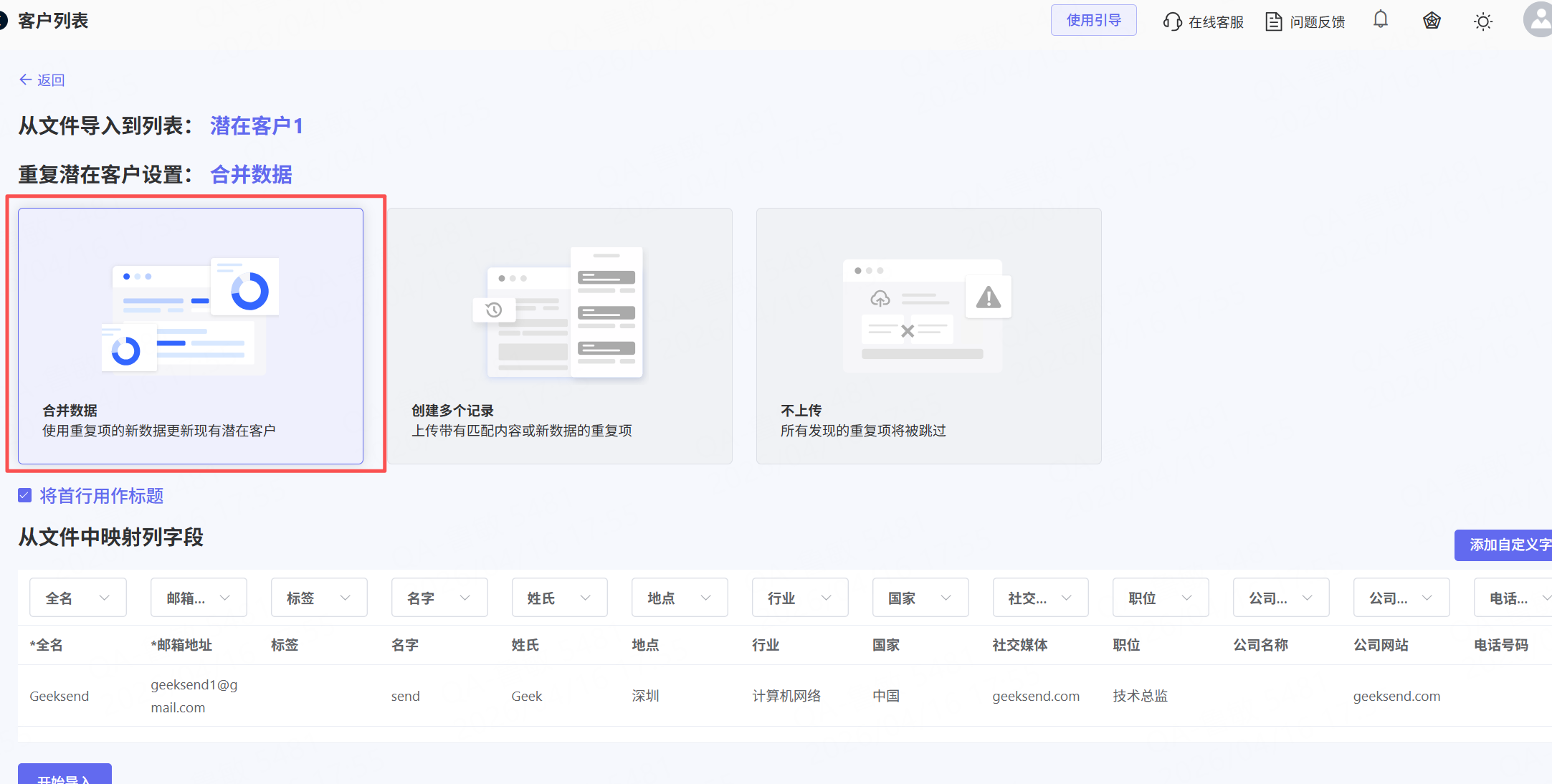Click the 使用引导 button
1552x784 pixels.
1093,20
